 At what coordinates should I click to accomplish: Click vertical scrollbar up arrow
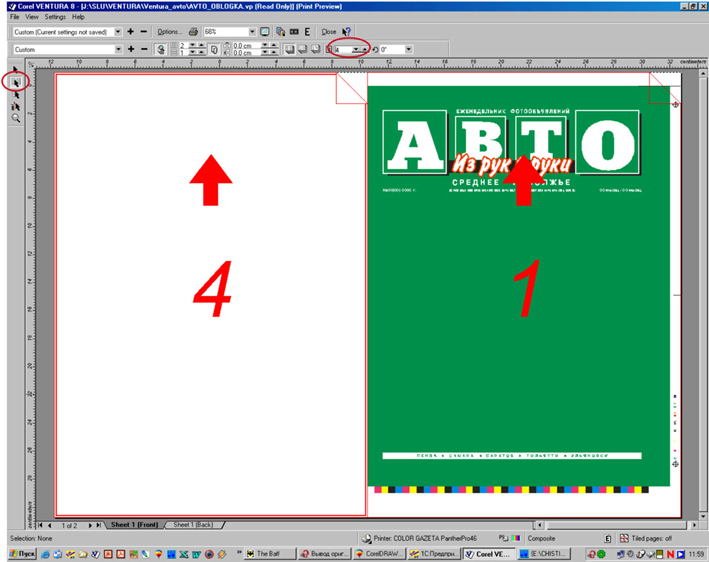(703, 73)
